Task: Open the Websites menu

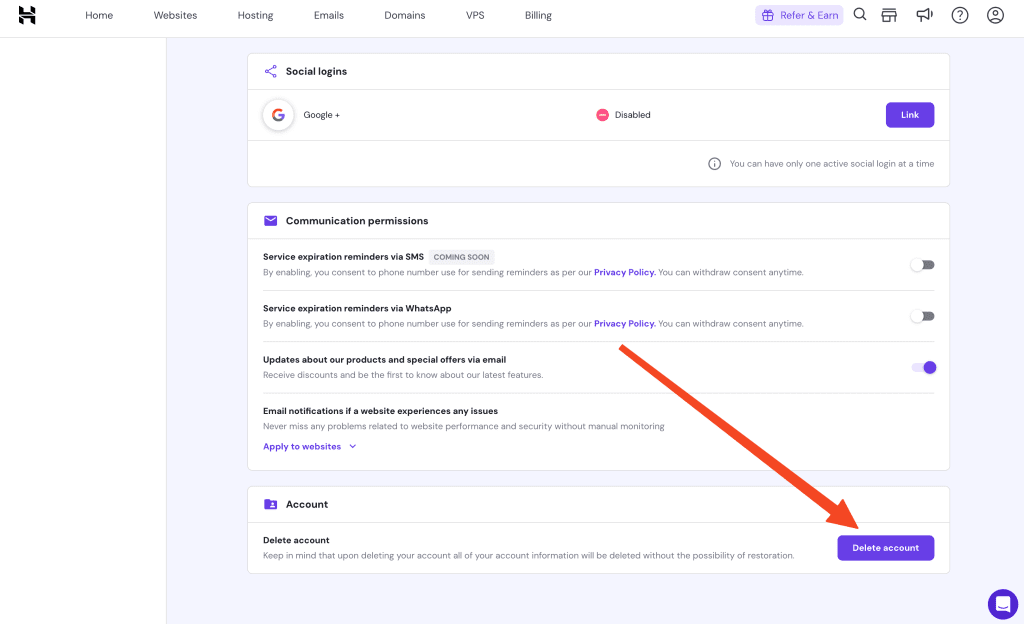Action: pos(175,16)
